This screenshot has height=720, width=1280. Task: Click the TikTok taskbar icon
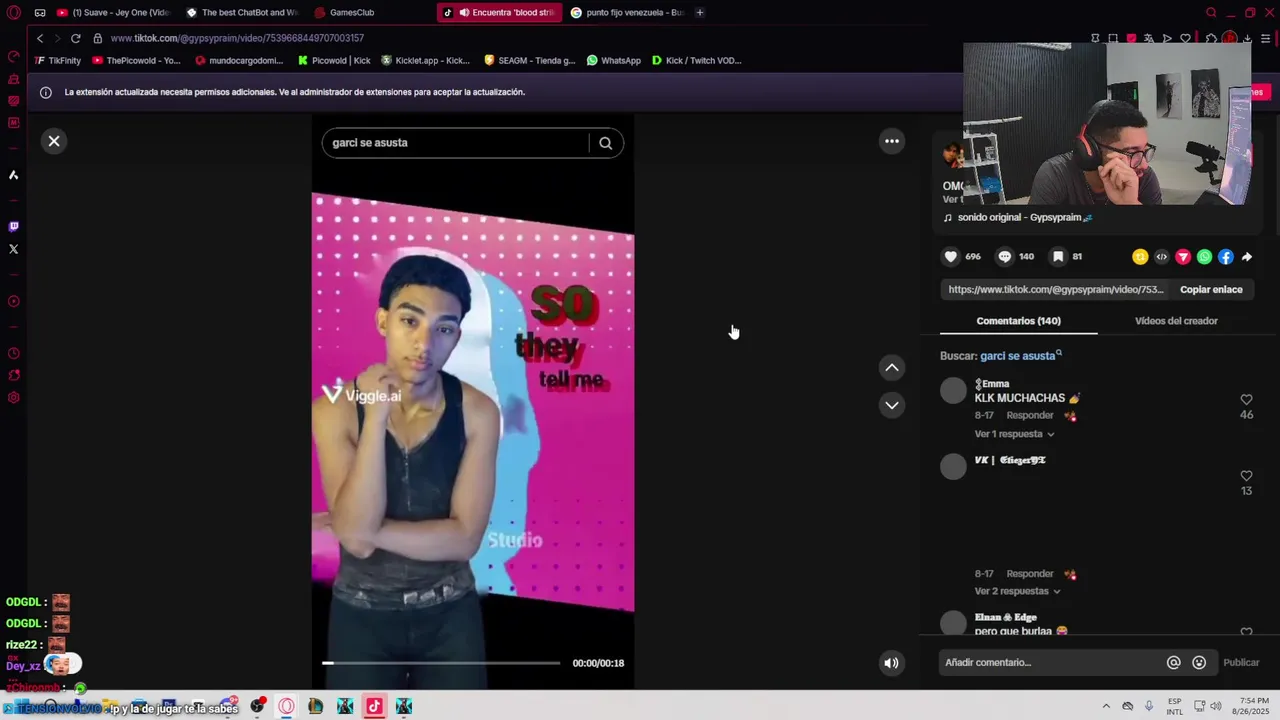(374, 707)
